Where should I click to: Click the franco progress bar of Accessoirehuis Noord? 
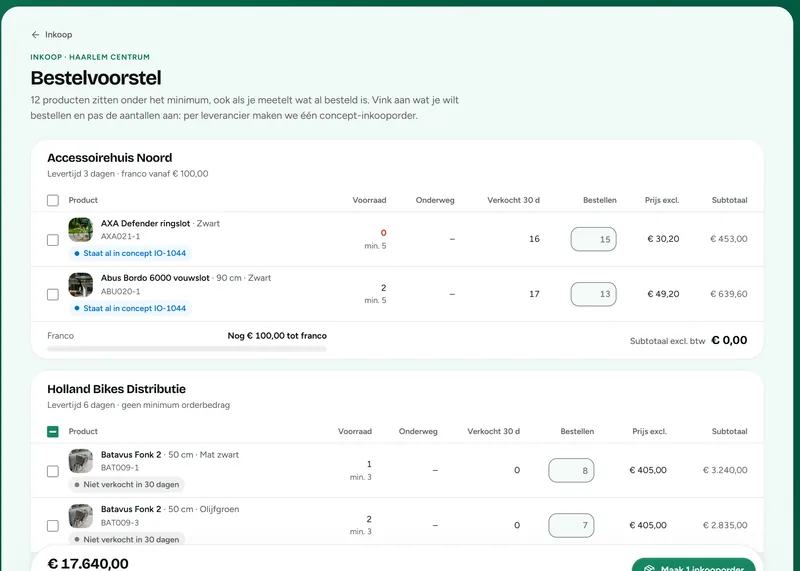[x=187, y=349]
